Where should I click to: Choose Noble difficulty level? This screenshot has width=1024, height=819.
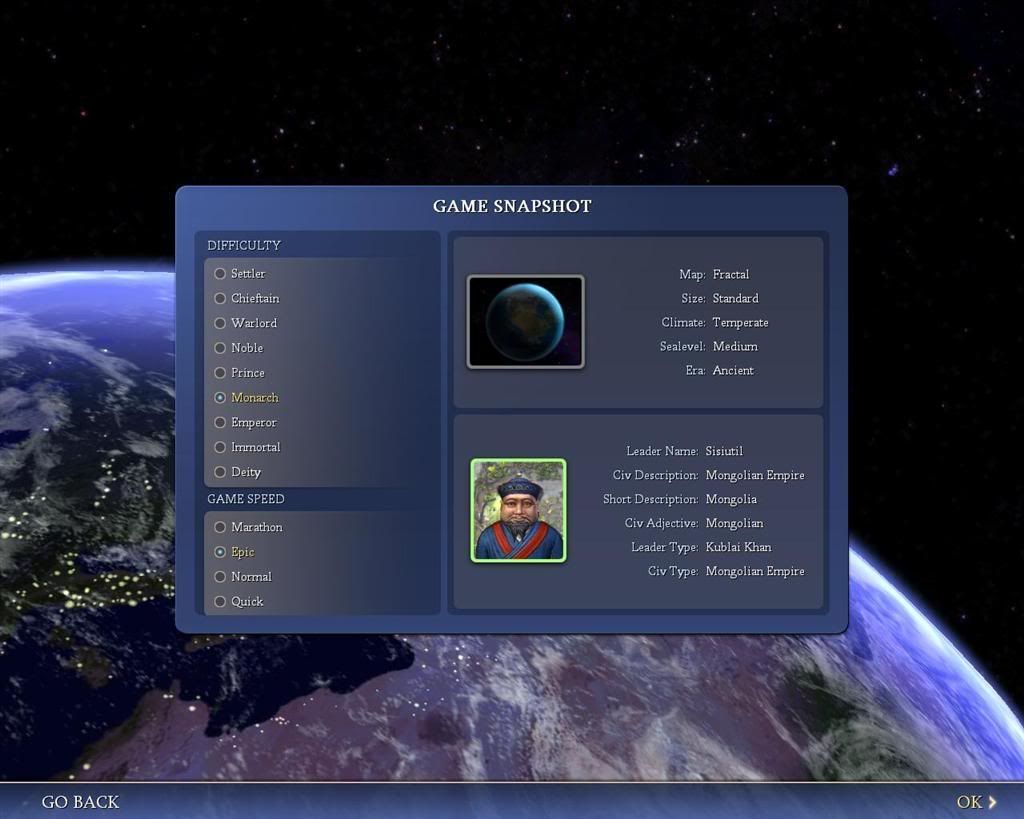click(x=239, y=348)
